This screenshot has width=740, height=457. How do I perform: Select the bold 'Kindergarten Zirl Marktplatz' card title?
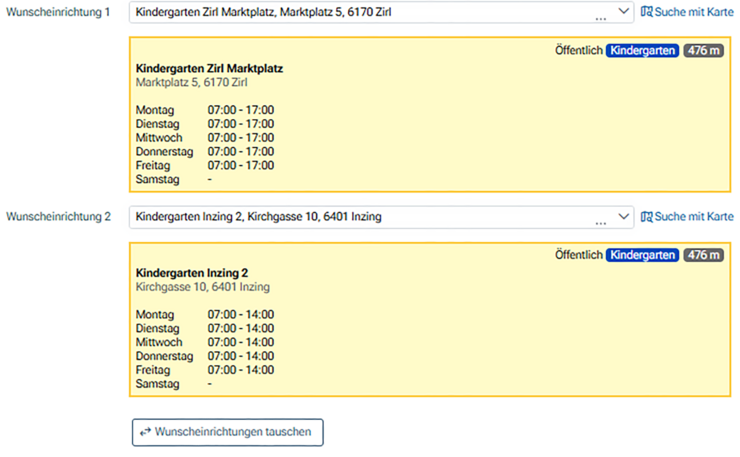(209, 68)
